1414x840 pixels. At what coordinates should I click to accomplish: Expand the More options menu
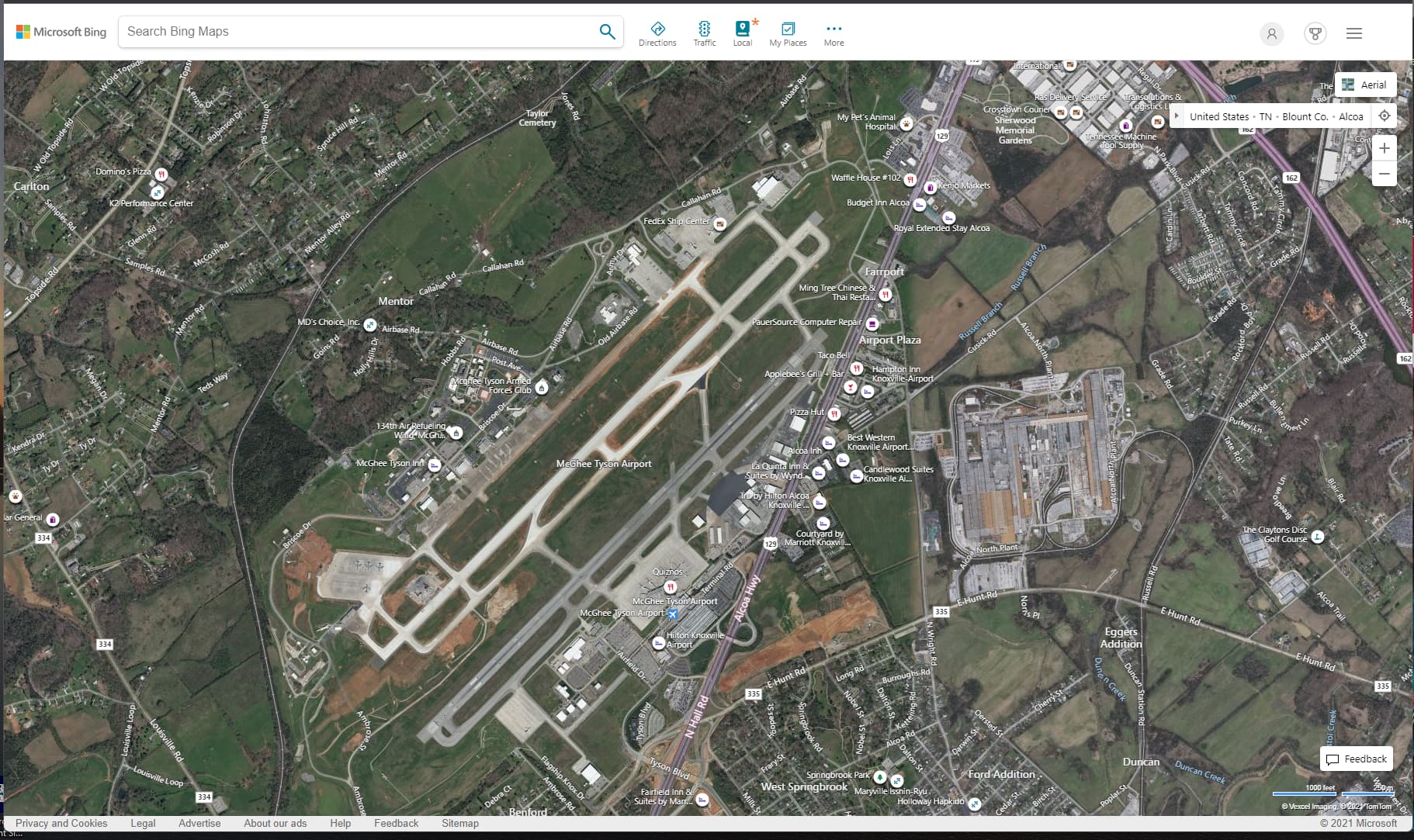click(833, 33)
